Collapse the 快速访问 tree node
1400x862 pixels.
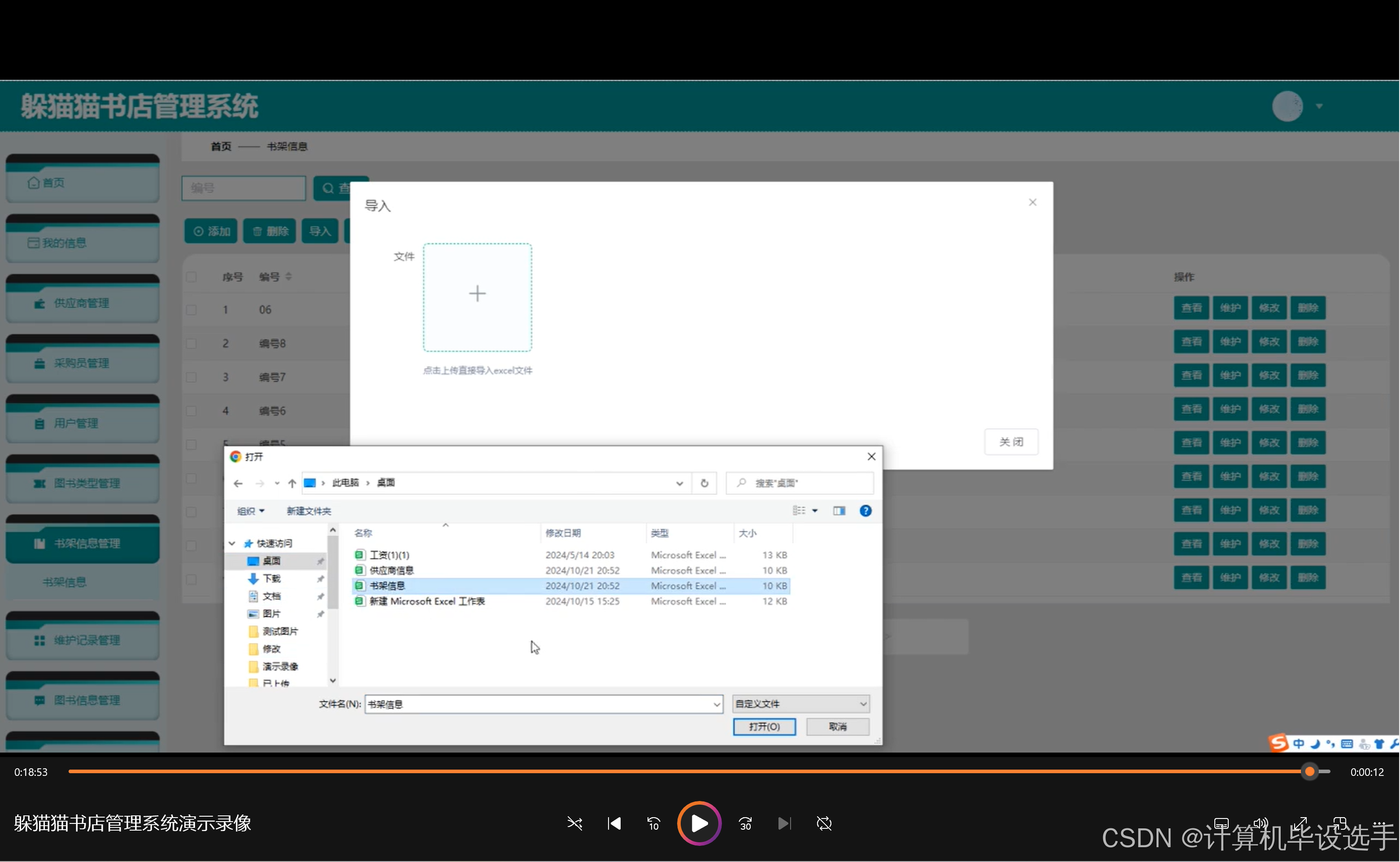click(232, 543)
